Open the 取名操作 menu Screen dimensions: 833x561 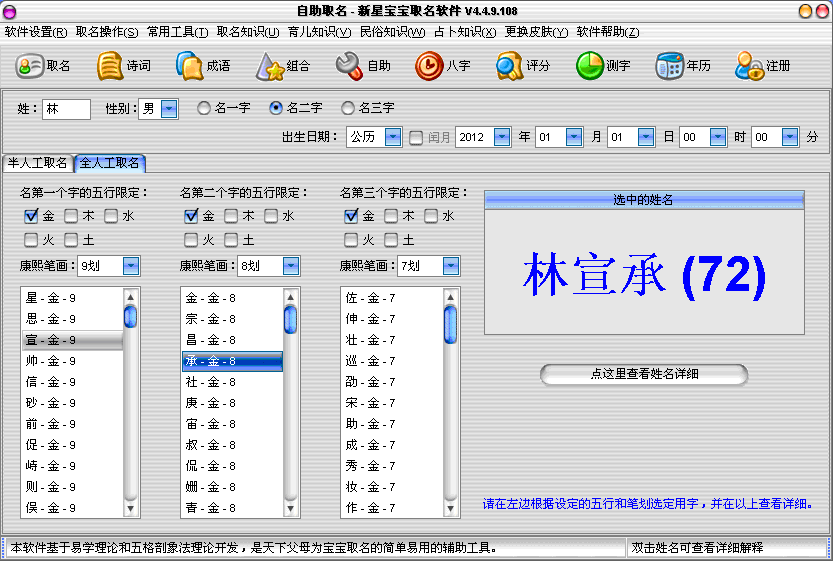click(x=107, y=32)
